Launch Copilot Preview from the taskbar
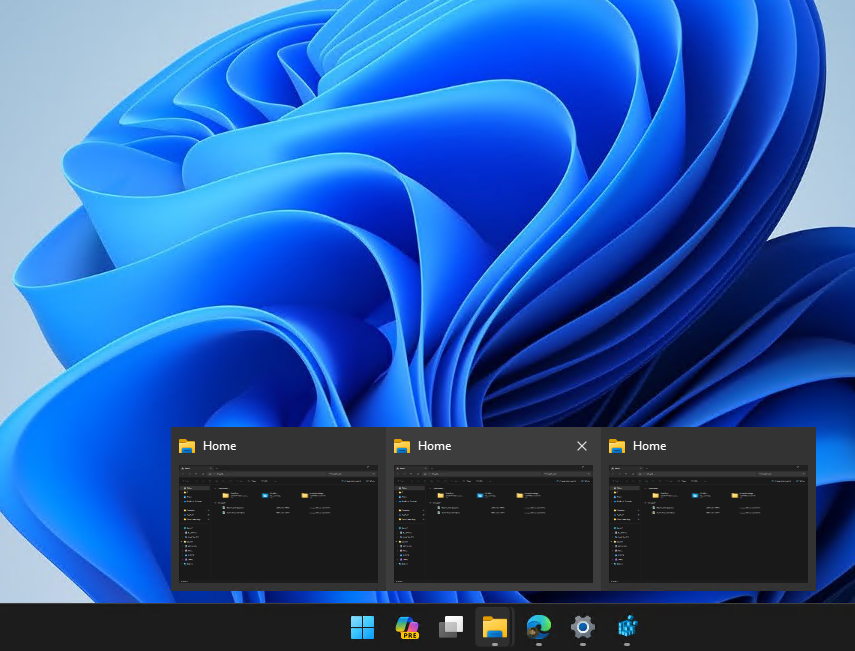The image size is (855, 651). click(x=406, y=628)
